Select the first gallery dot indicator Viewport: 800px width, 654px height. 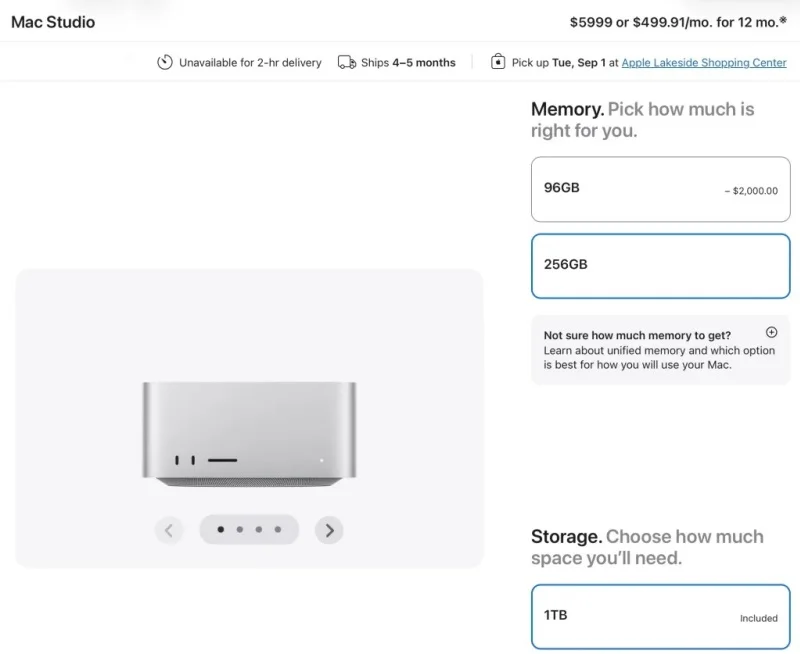(x=220, y=530)
